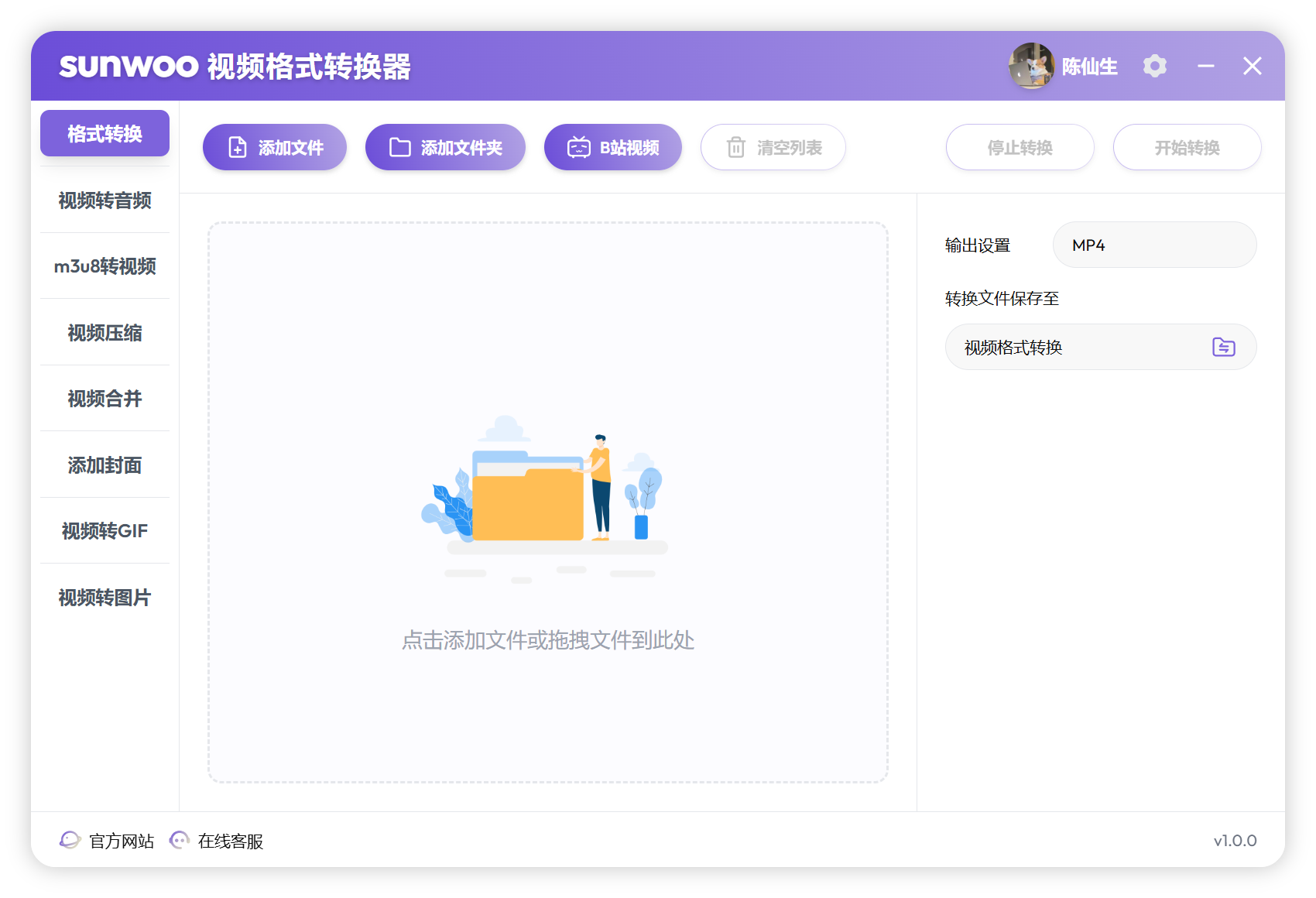The width and height of the screenshot is (1316, 898).
Task: Switch to 视频压缩 section
Action: point(105,332)
